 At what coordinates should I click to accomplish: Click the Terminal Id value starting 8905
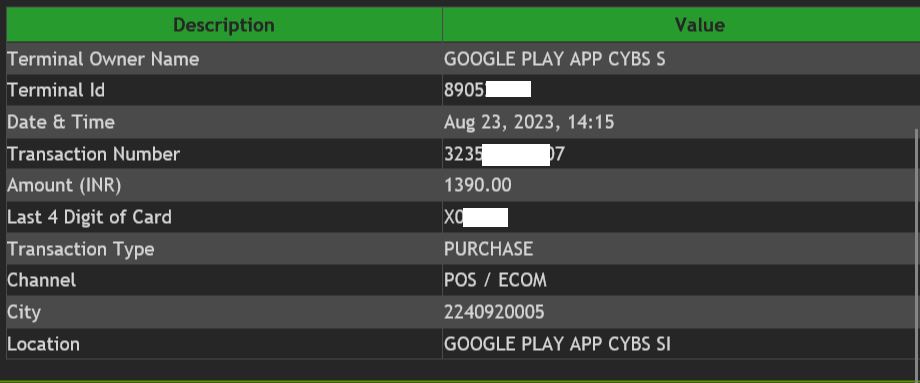tap(488, 90)
